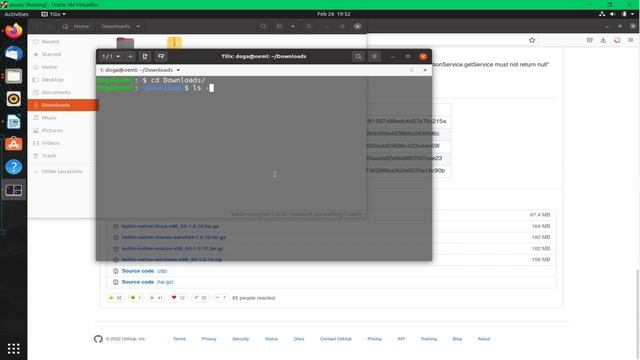Image resolution: width=640 pixels, height=360 pixels.
Task: Add terminal down in Tilix header
Action: (161, 56)
